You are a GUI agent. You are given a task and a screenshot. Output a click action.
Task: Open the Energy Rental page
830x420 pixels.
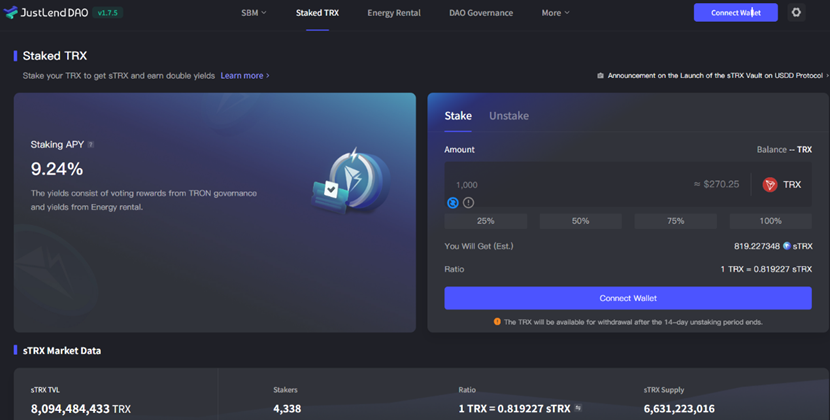pos(393,13)
